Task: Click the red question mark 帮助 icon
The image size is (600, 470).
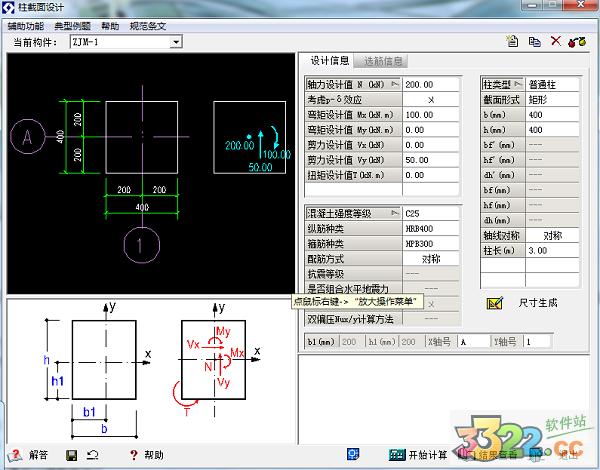Action: click(x=134, y=455)
